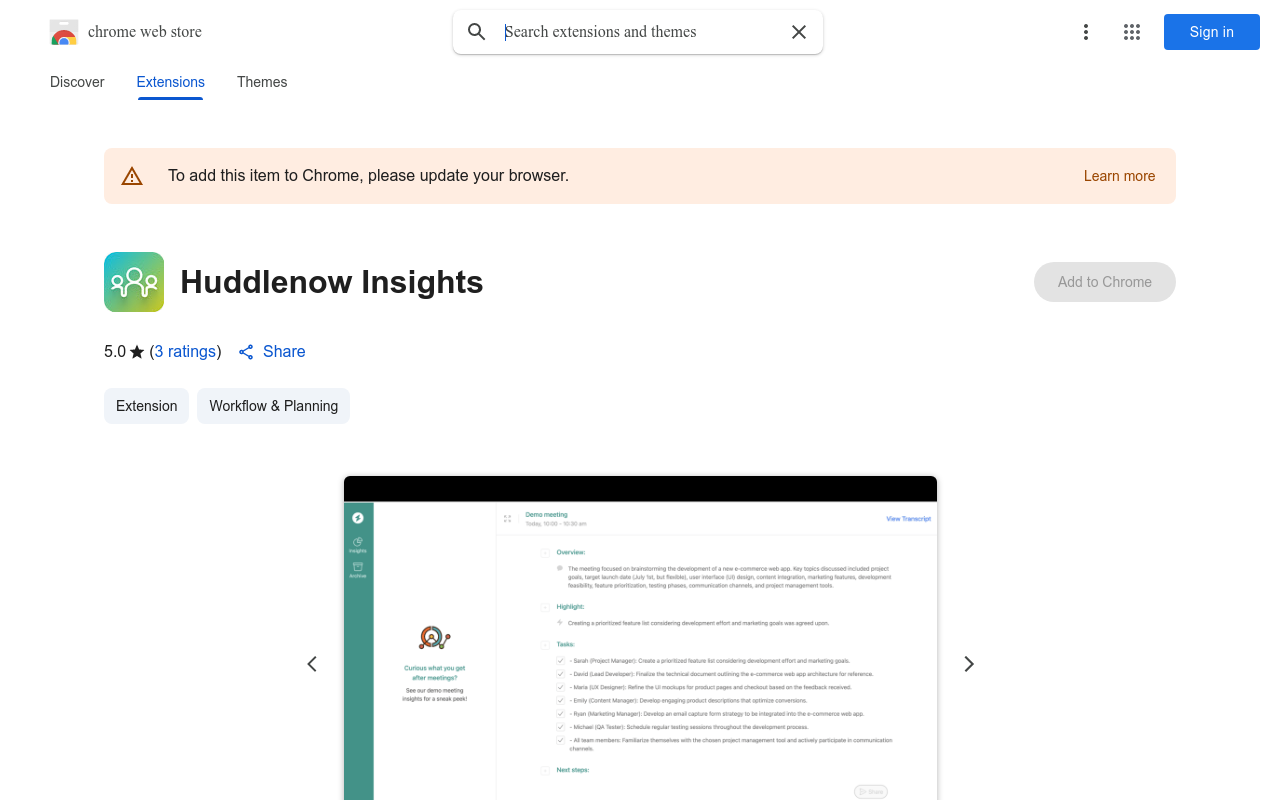This screenshot has height=800, width=1280.
Task: Click the Add to Chrome button
Action: pos(1105,282)
